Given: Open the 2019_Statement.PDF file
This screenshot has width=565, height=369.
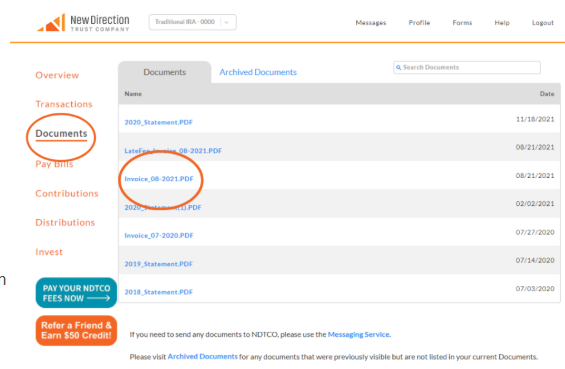Looking at the screenshot, I should tap(159, 264).
